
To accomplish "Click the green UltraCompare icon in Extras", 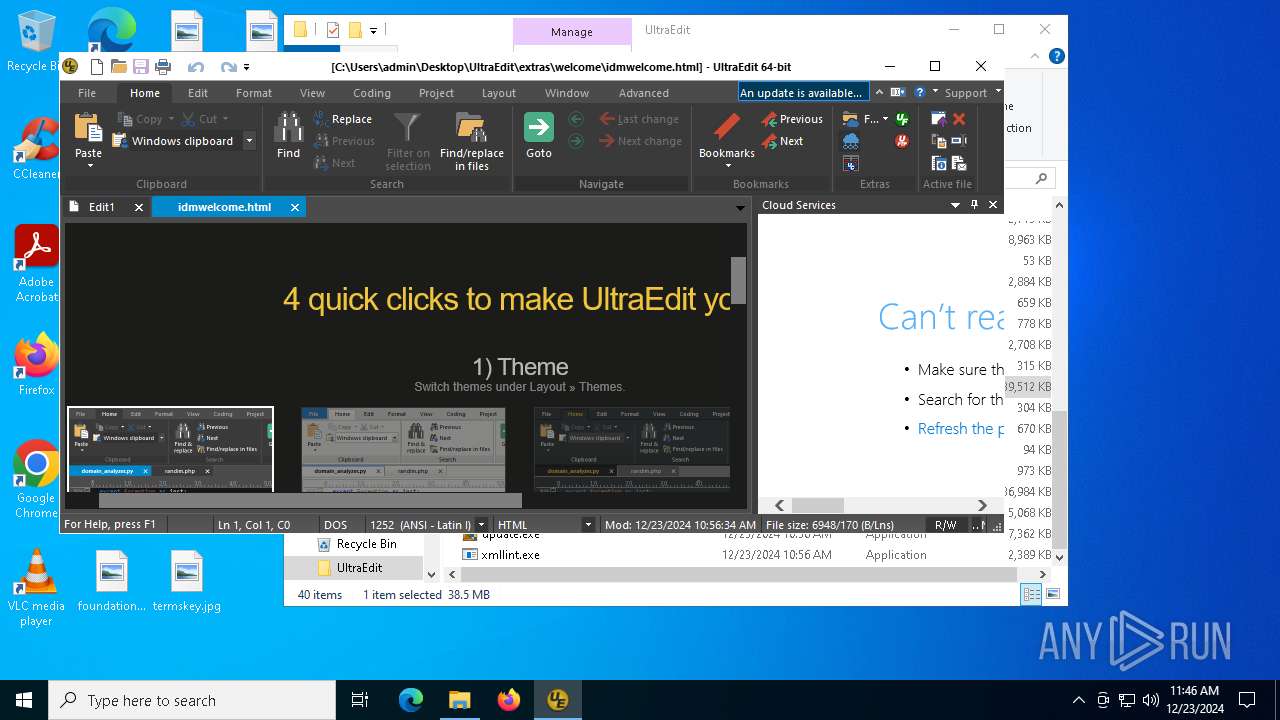I will [902, 119].
